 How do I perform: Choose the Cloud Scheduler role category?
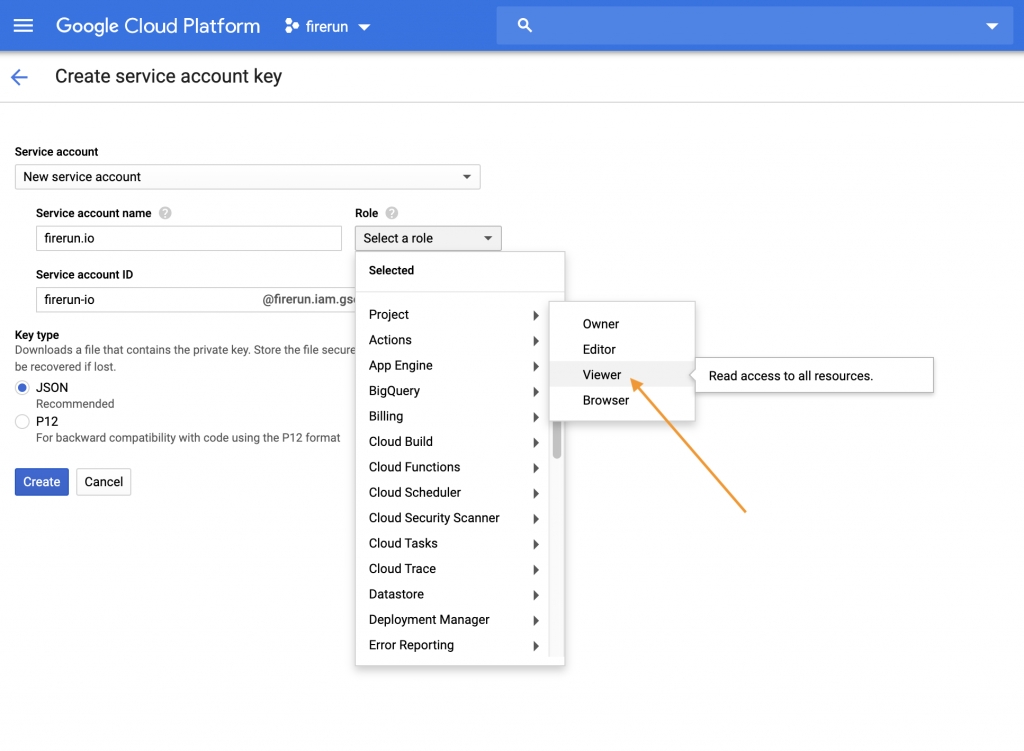453,493
